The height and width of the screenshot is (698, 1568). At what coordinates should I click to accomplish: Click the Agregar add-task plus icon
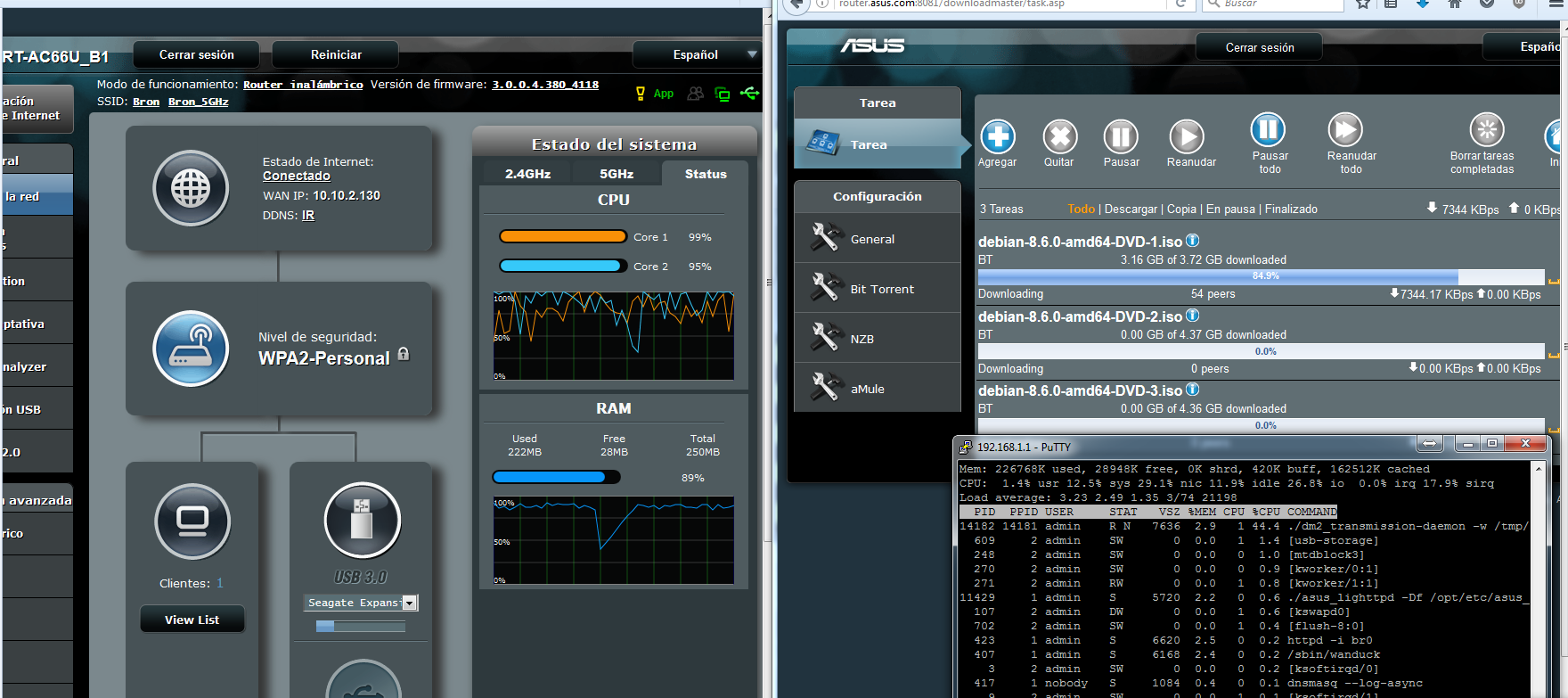coord(998,136)
